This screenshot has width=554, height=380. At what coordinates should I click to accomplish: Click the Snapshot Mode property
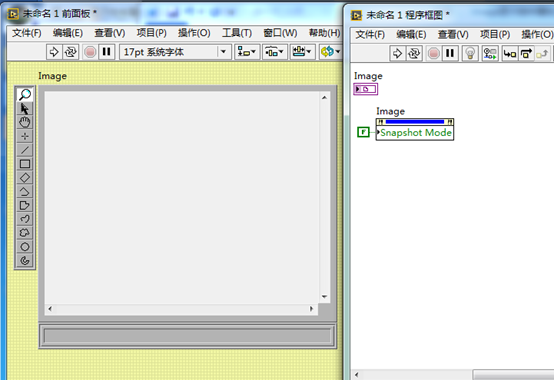point(415,133)
